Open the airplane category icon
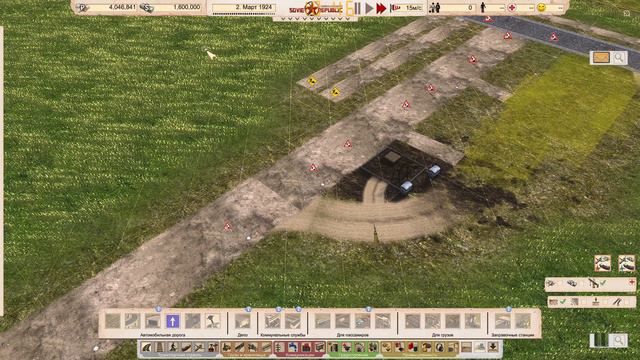The width and height of the screenshot is (640, 360). (200, 348)
